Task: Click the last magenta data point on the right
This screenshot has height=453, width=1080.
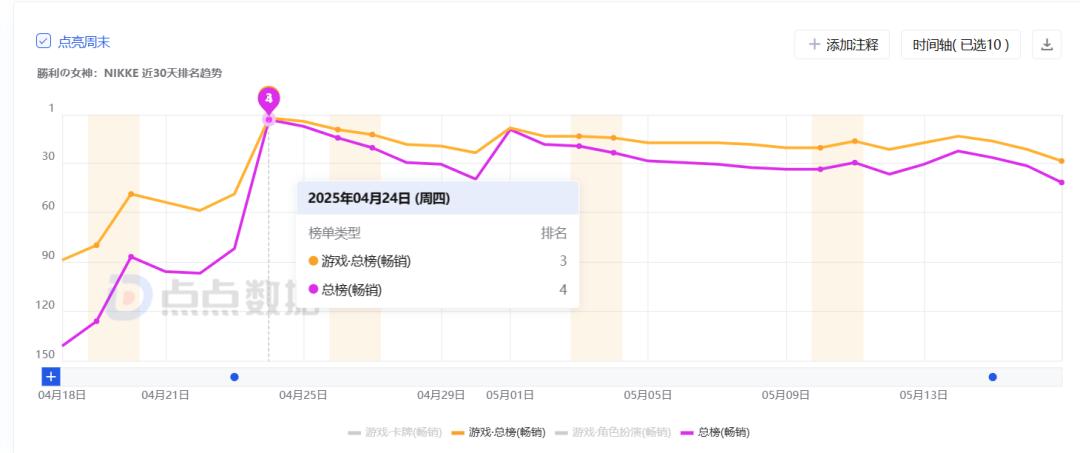Action: [x=1061, y=182]
